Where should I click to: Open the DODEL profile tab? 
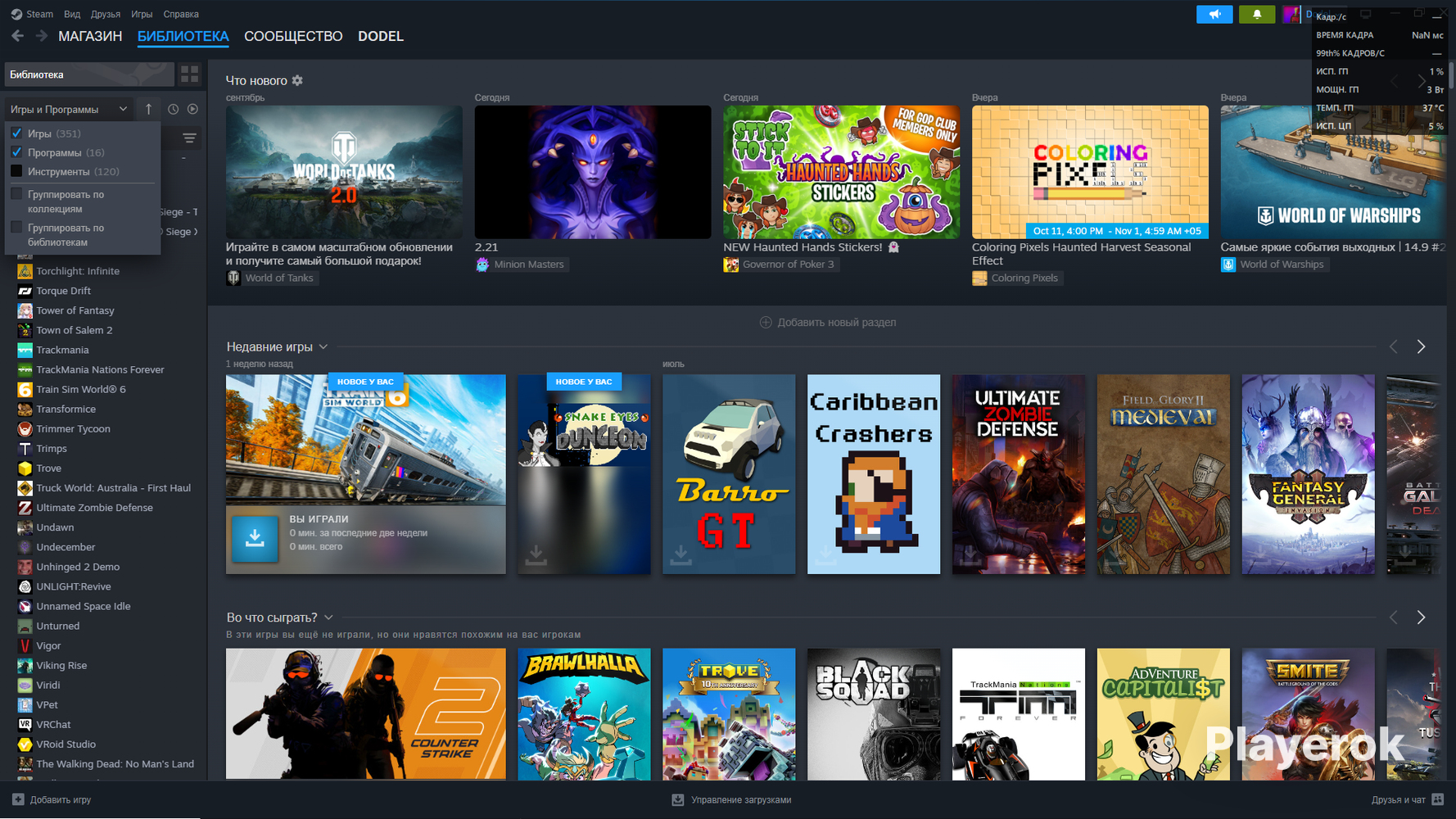381,36
